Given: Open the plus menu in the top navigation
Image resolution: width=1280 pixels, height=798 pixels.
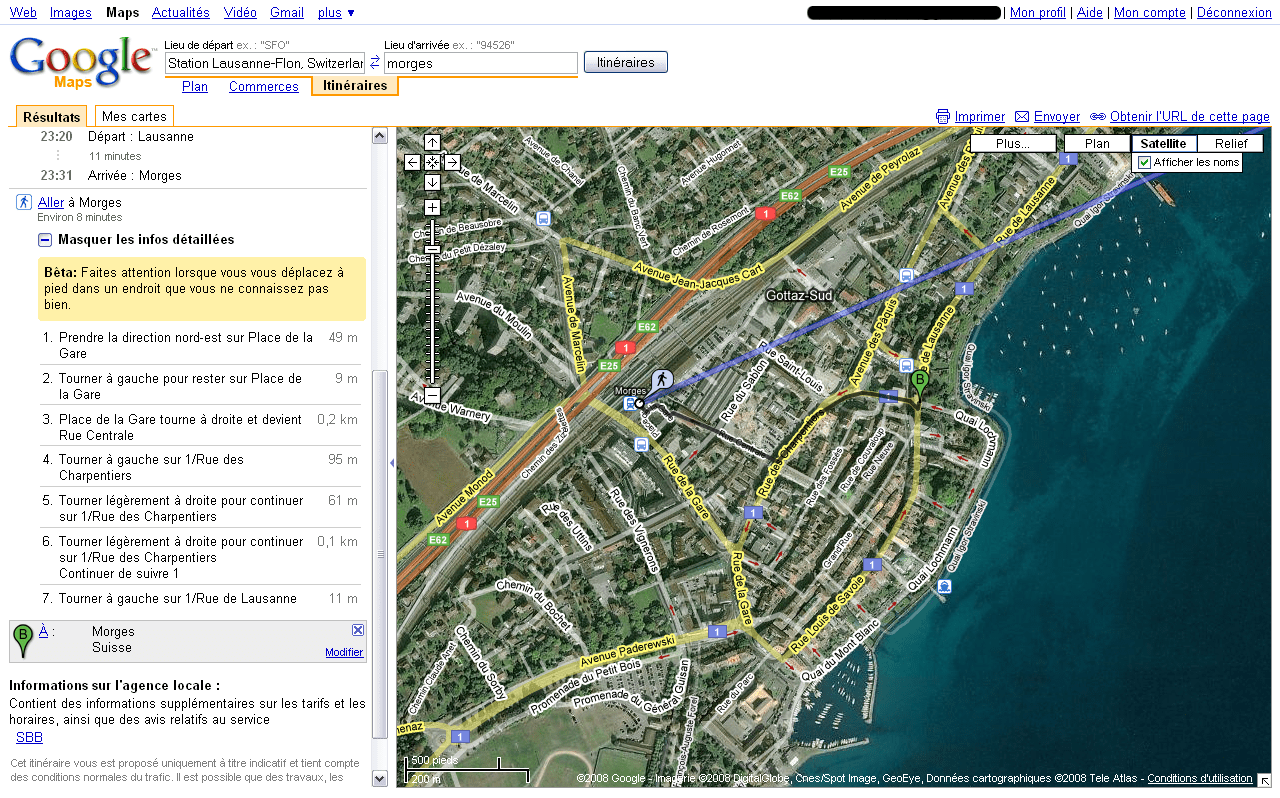Looking at the screenshot, I should point(332,12).
